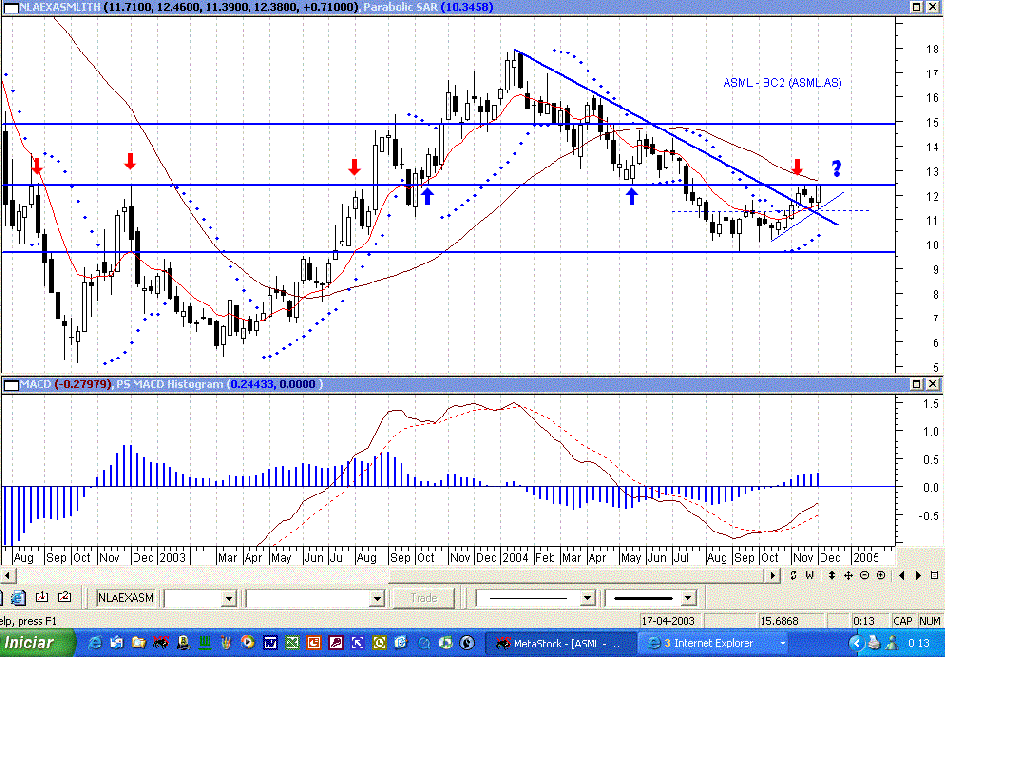
Task: Switch to MetaStock taskbar button
Action: [x=561, y=643]
